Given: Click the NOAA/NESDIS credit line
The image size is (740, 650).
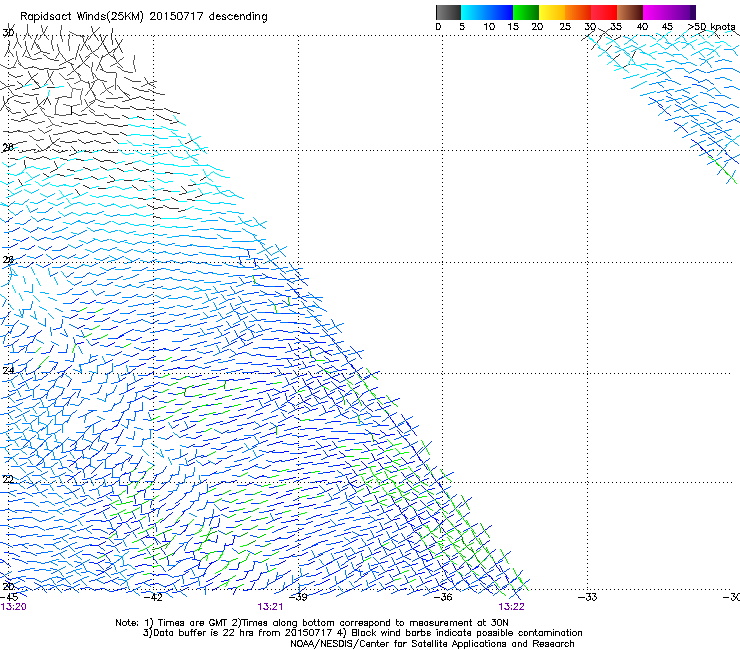Looking at the screenshot, I should pyautogui.click(x=432, y=644).
